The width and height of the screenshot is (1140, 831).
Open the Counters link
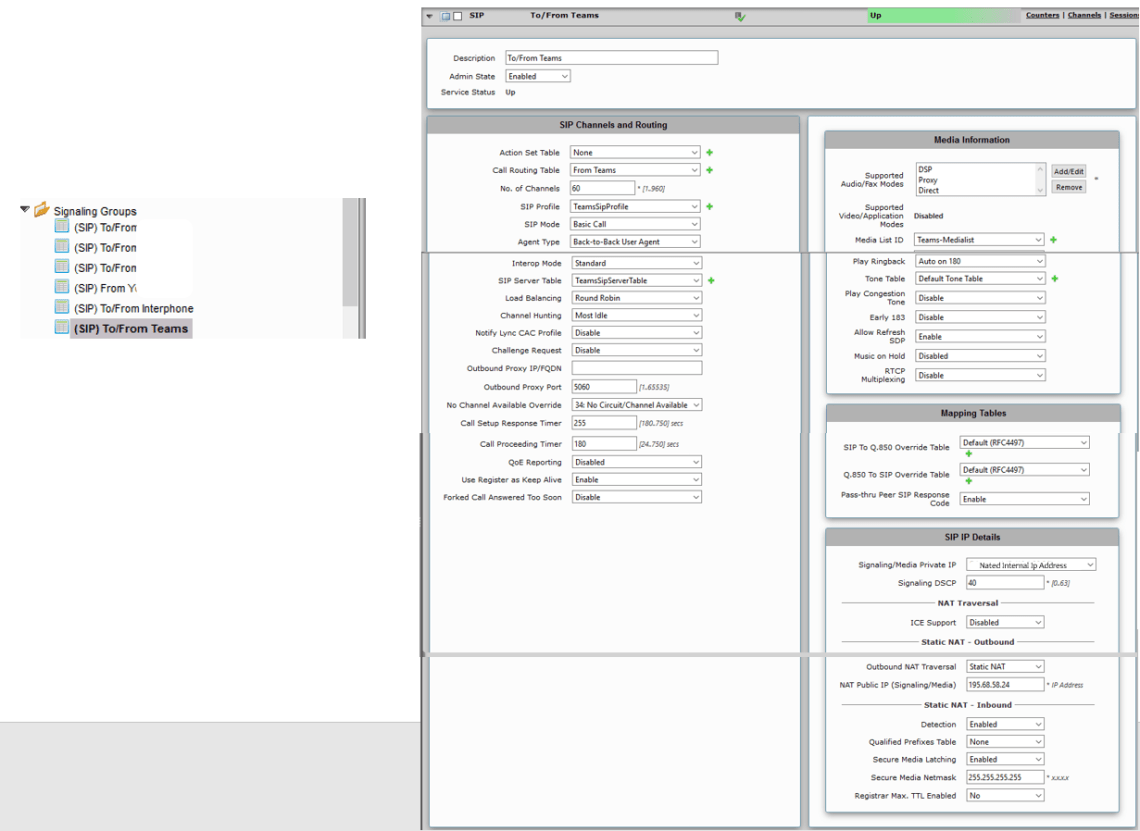(1043, 16)
